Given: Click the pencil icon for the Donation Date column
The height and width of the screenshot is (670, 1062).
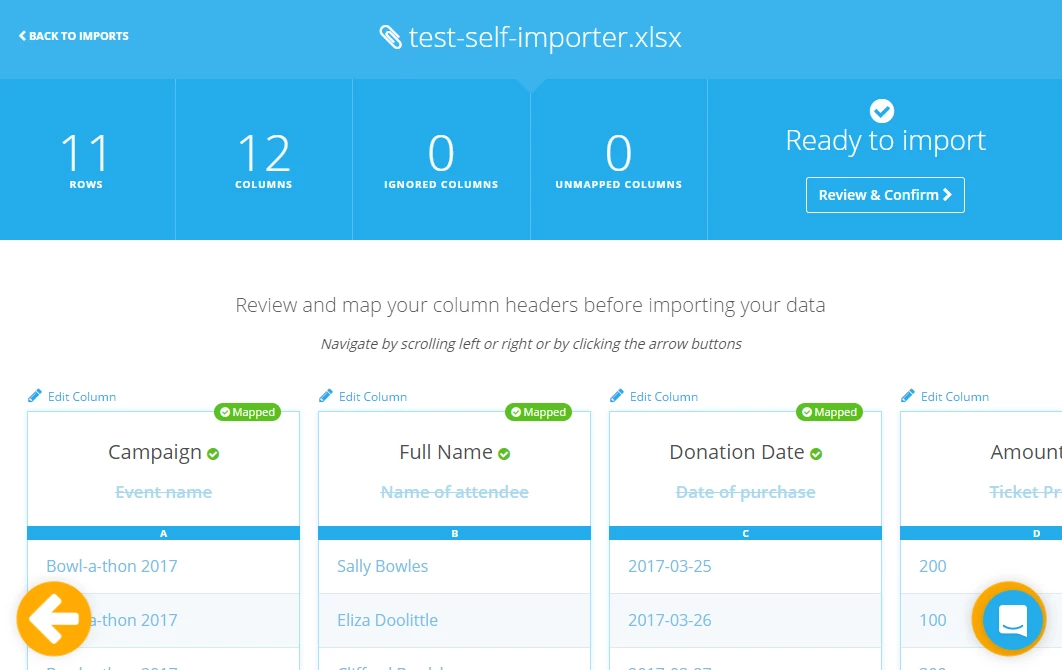Looking at the screenshot, I should click(616, 395).
